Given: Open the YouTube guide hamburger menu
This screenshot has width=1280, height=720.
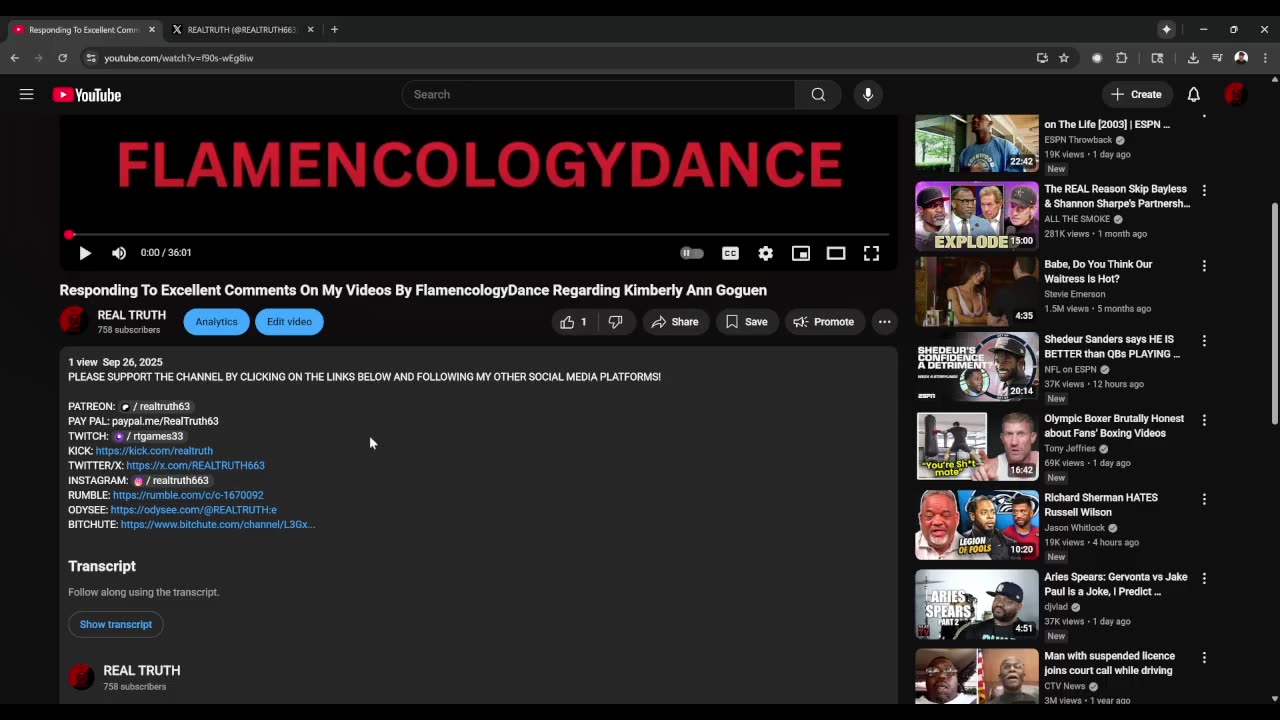Looking at the screenshot, I should pos(27,95).
